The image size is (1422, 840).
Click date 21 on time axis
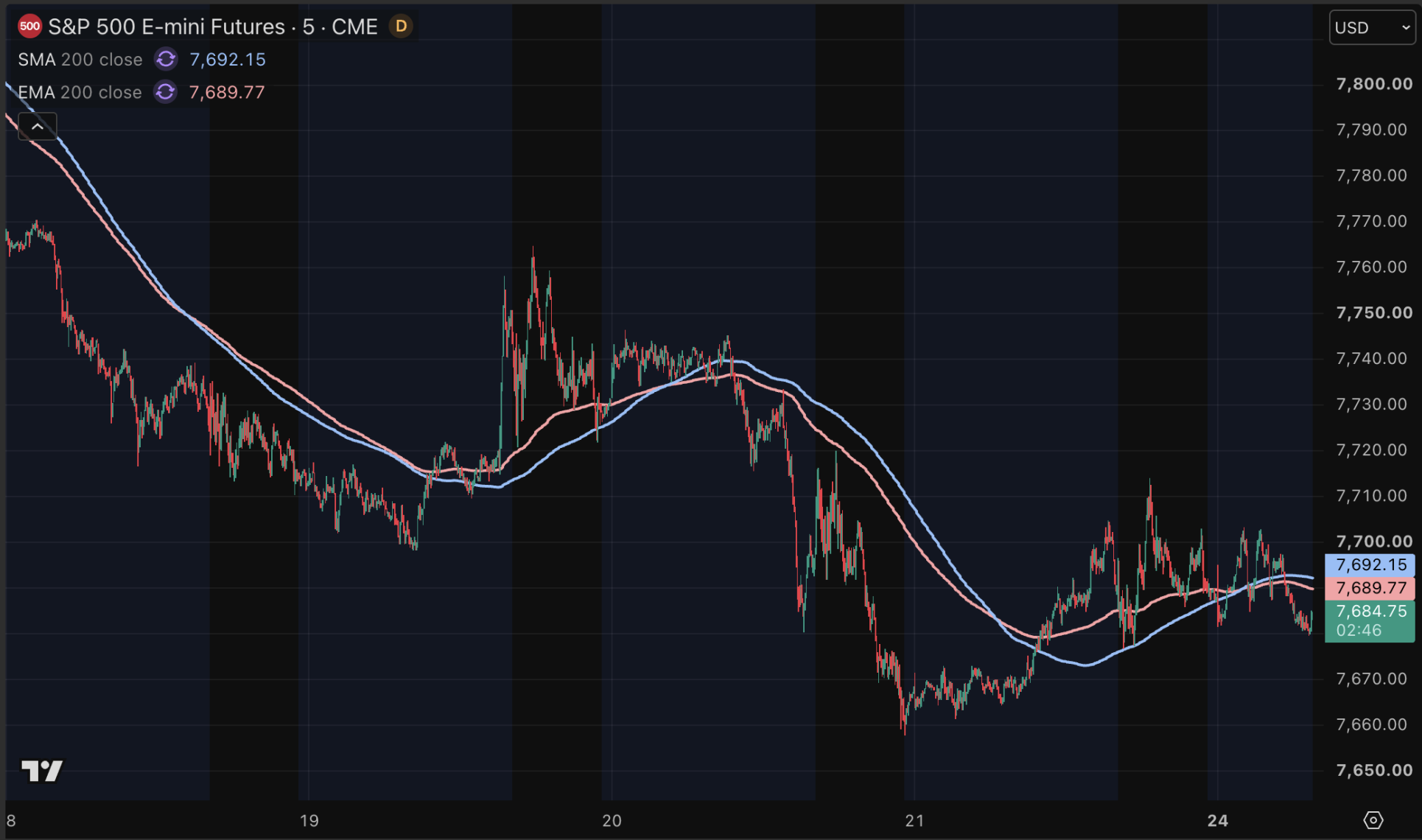click(914, 820)
